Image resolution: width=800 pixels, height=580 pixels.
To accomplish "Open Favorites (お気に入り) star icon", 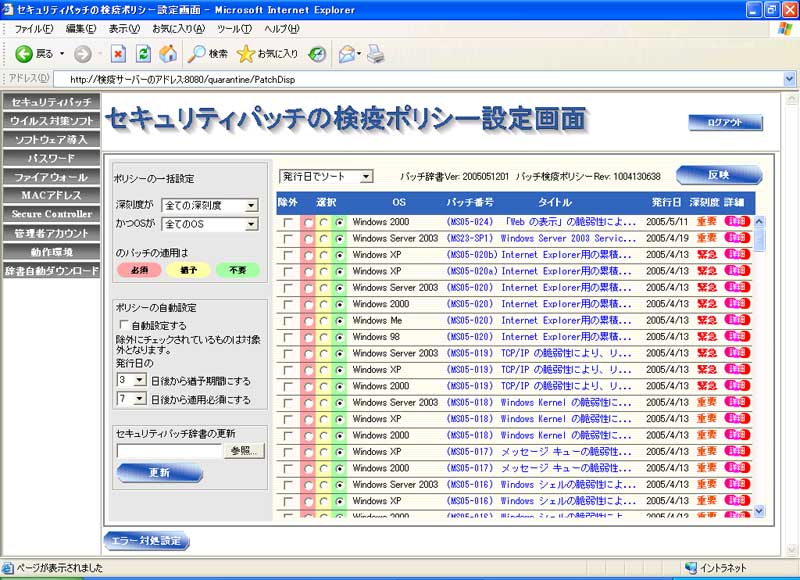I will point(245,54).
